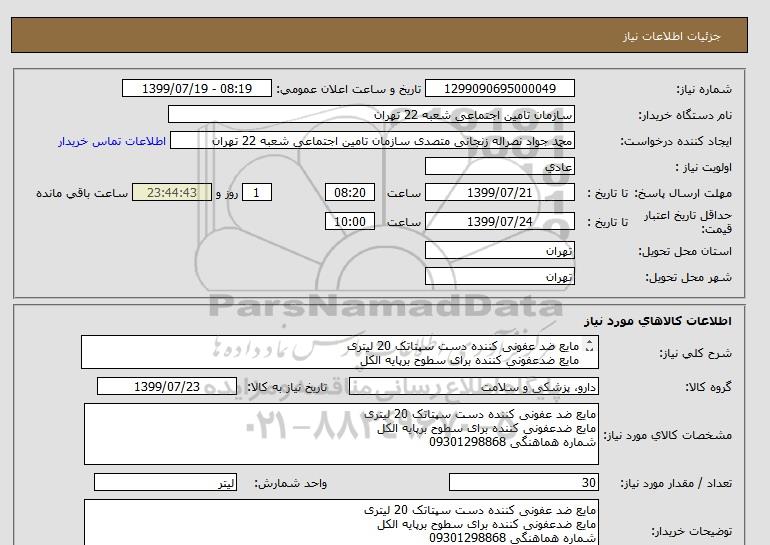Click the label ساعت باقی مانده

tap(82, 193)
